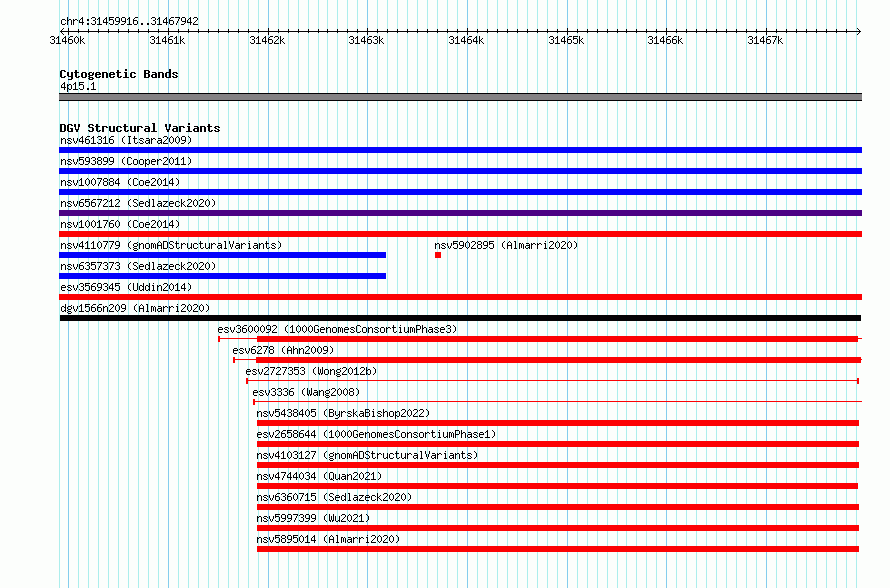Click the 31460k ruler position
The image size is (890, 588).
point(68,40)
